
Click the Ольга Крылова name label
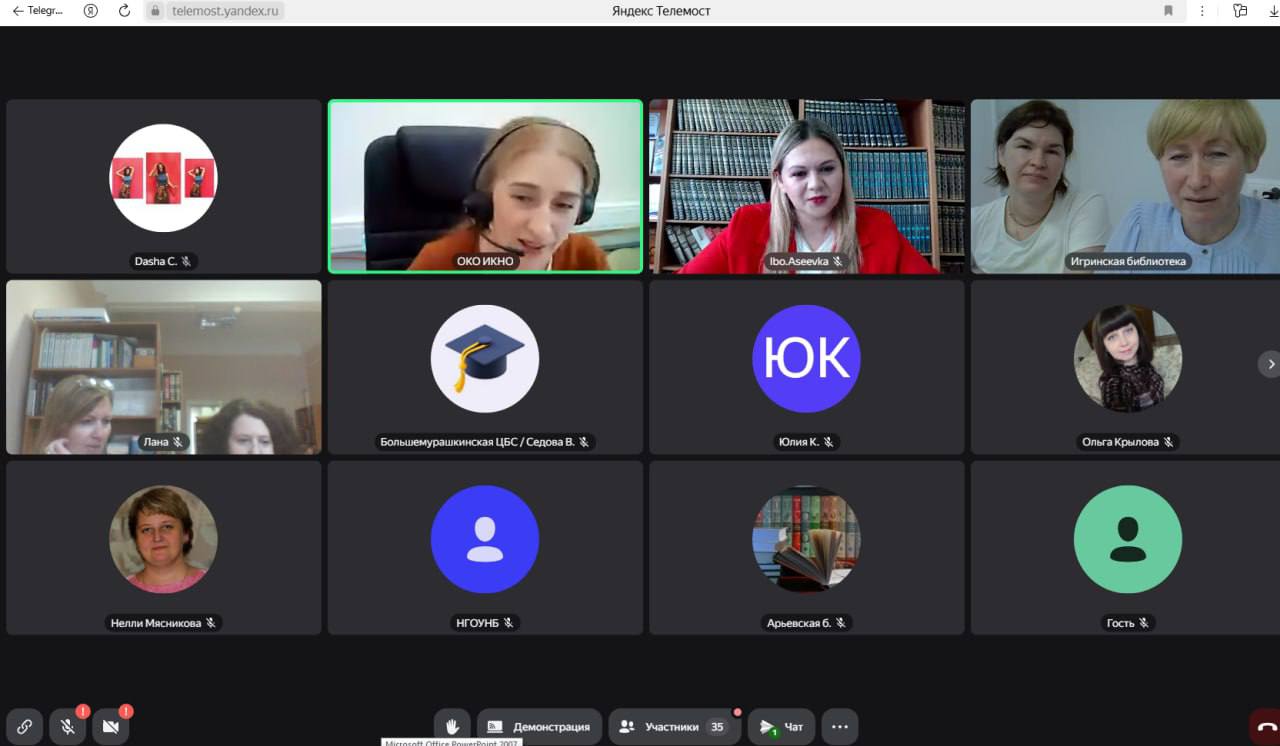(x=1128, y=442)
